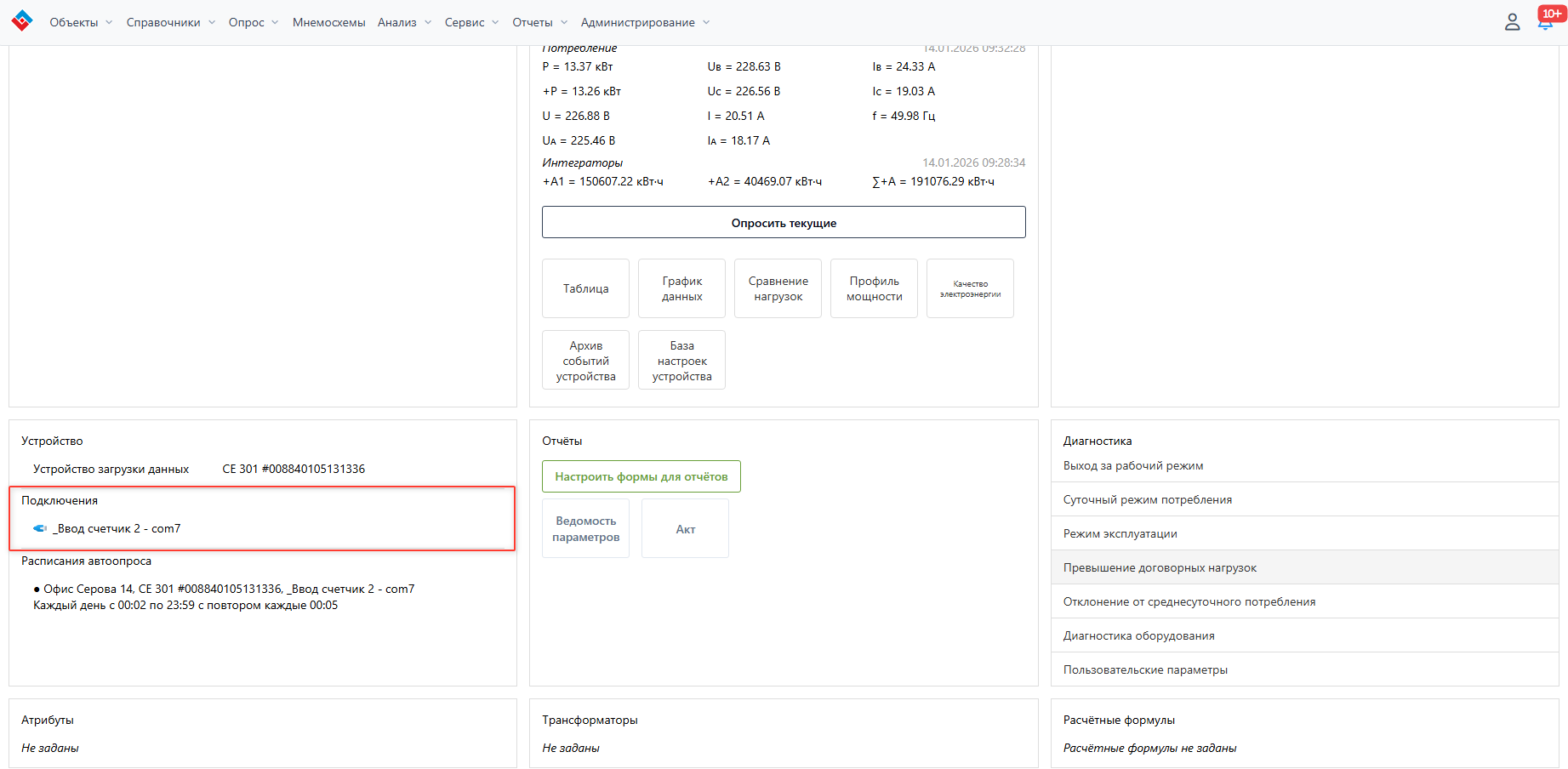Click the application logo icon

22,21
